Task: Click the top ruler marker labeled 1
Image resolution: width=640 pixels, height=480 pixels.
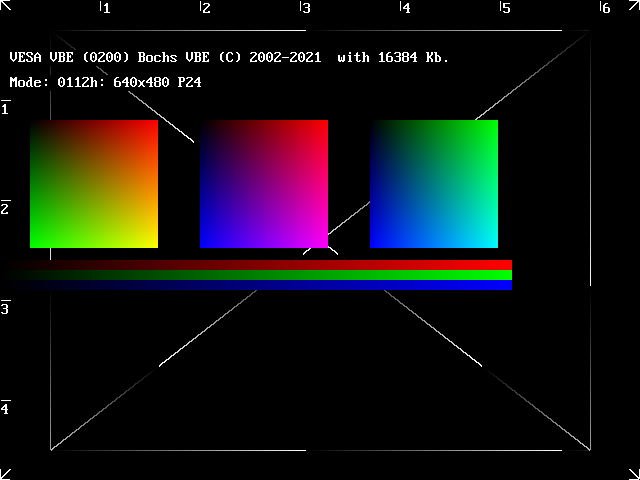Action: click(x=105, y=8)
